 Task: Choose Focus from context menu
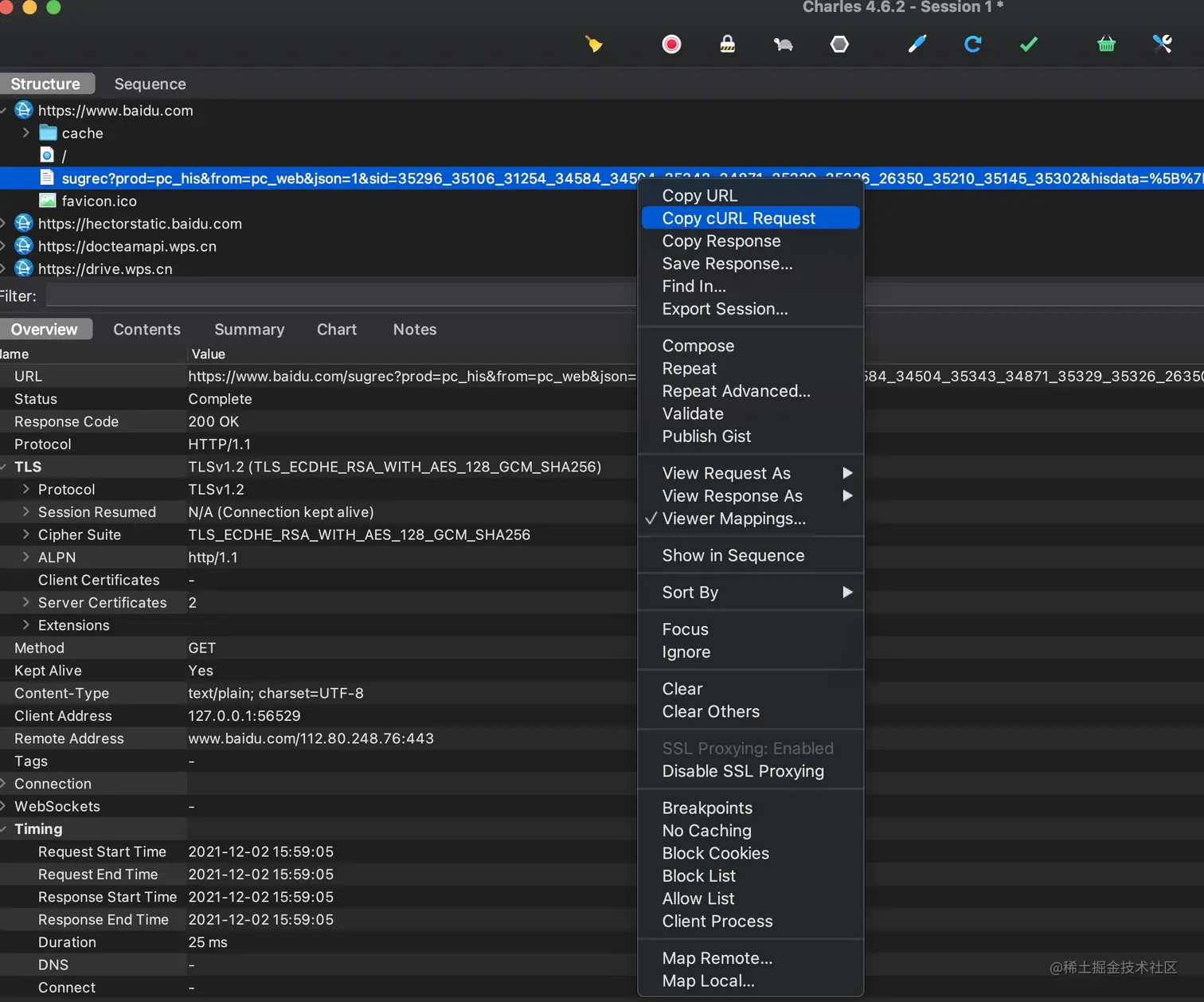[x=750, y=629]
